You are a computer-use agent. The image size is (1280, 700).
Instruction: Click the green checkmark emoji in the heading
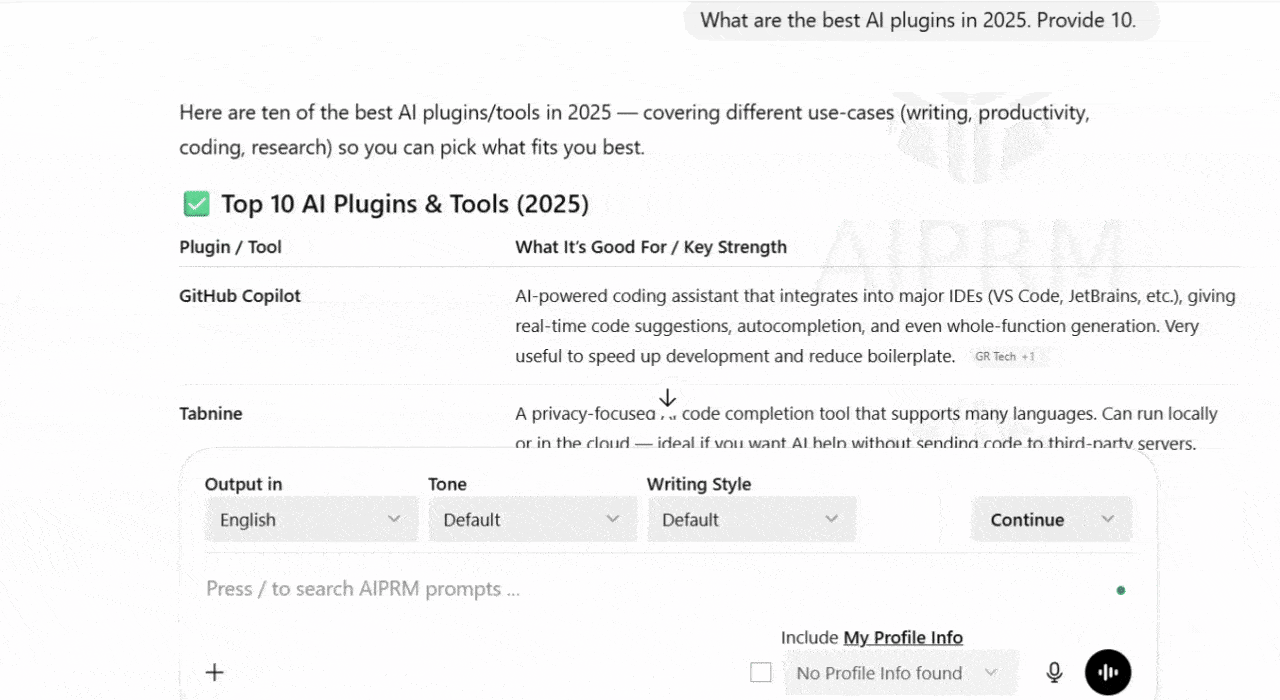point(196,204)
